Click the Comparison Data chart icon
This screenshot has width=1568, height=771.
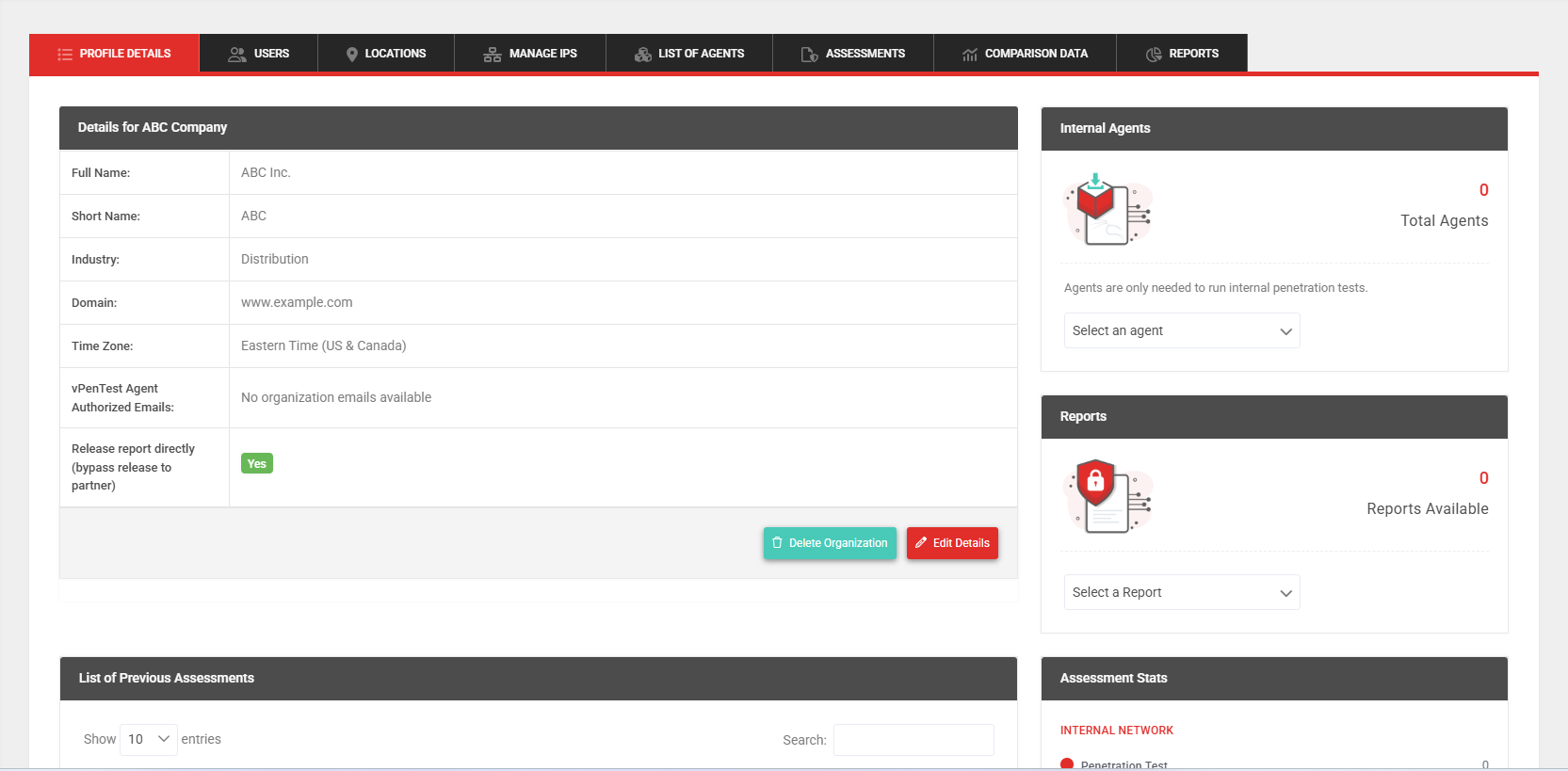click(969, 55)
